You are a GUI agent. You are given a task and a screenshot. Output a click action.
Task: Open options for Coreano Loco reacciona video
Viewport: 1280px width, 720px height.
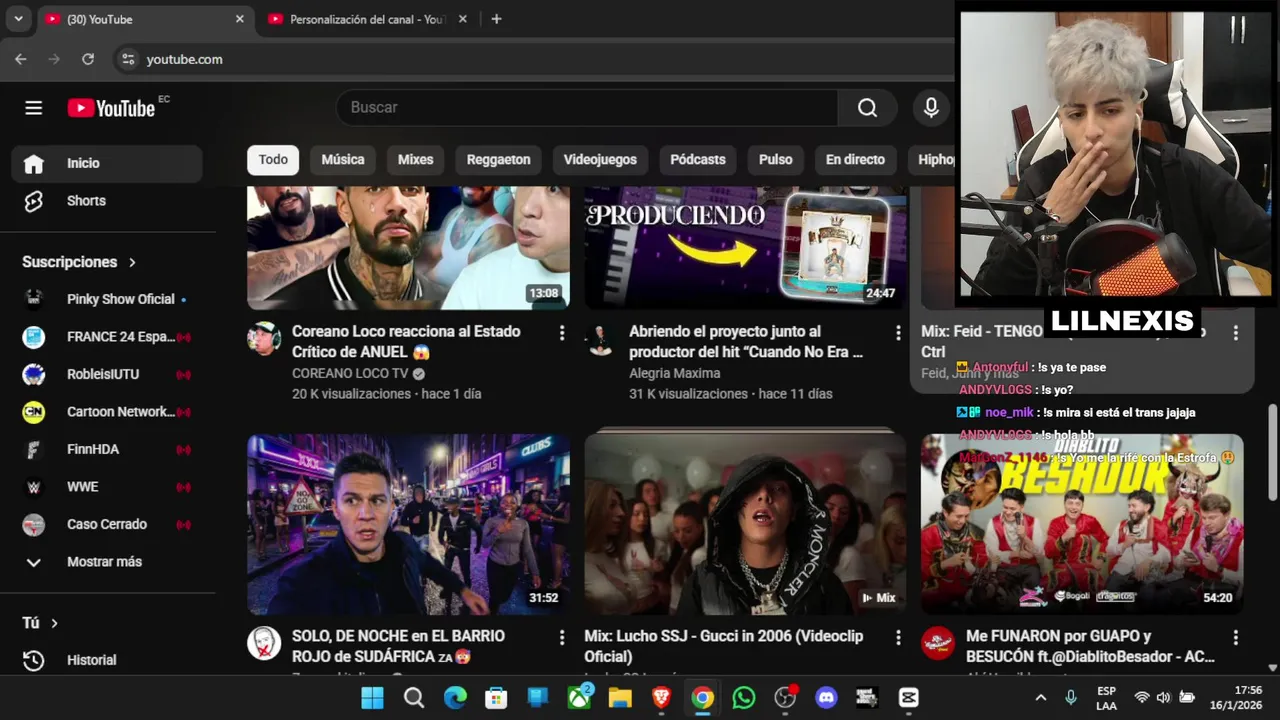coord(561,332)
